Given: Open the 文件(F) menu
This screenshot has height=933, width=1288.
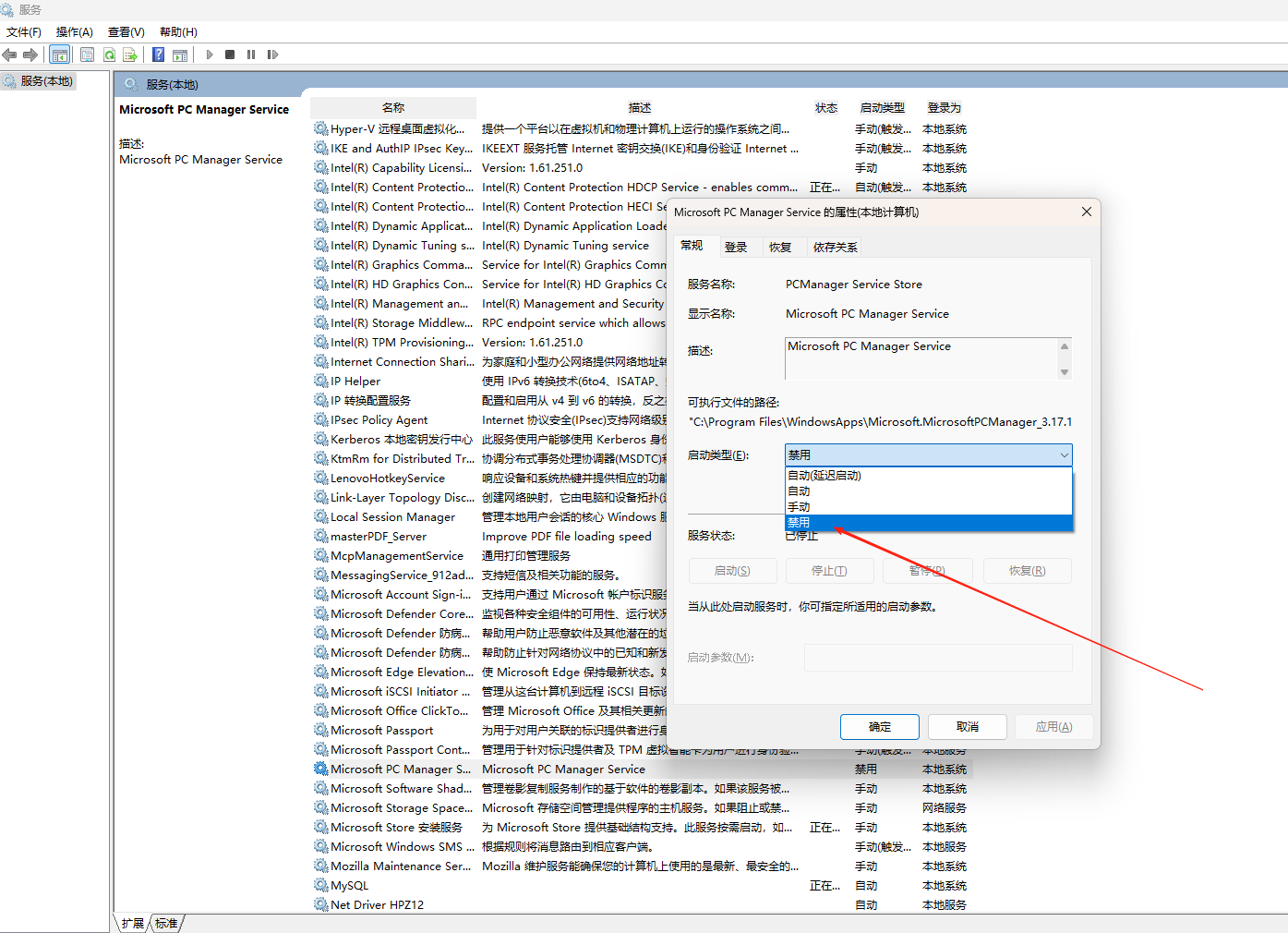Looking at the screenshot, I should point(24,32).
